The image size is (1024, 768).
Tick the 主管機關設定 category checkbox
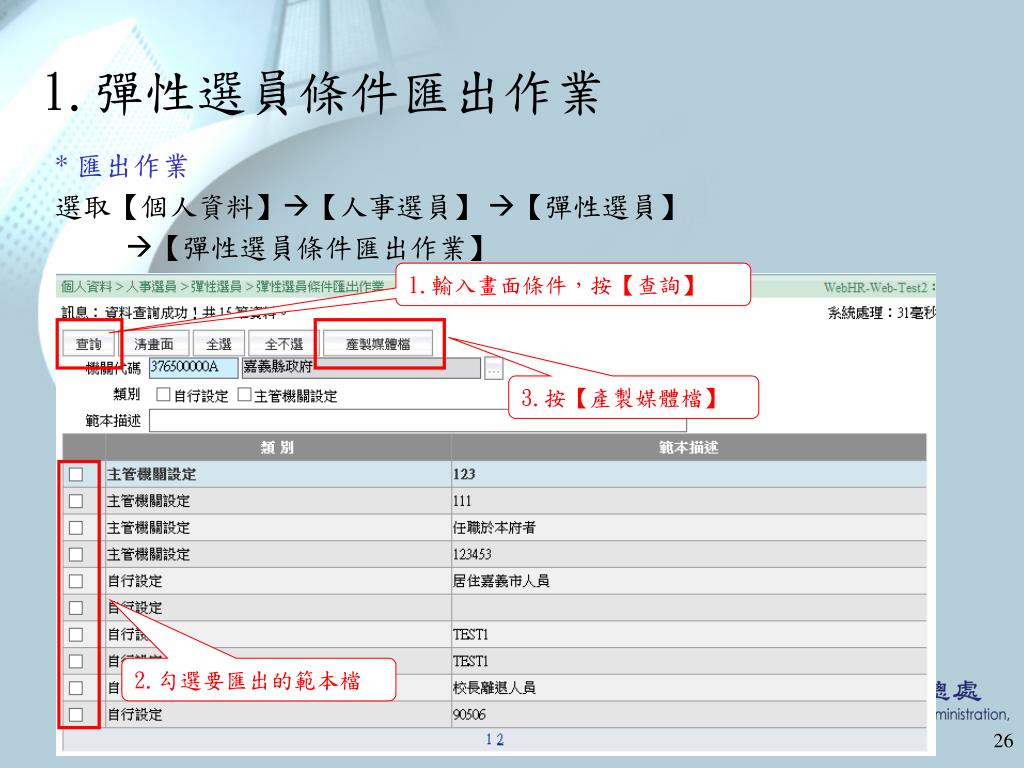click(x=244, y=394)
